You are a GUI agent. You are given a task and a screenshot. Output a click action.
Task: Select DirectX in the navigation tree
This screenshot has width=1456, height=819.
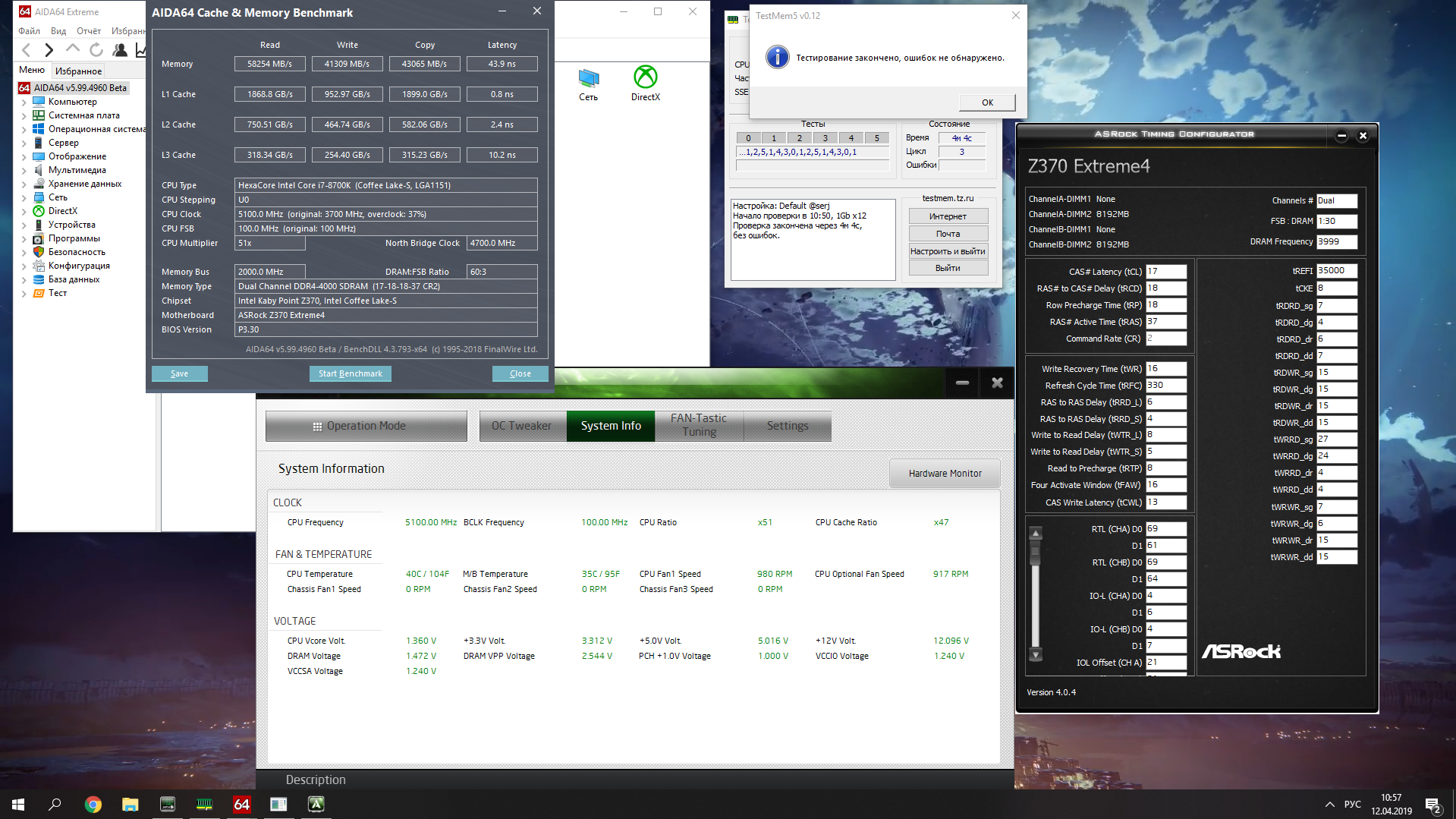tap(63, 211)
